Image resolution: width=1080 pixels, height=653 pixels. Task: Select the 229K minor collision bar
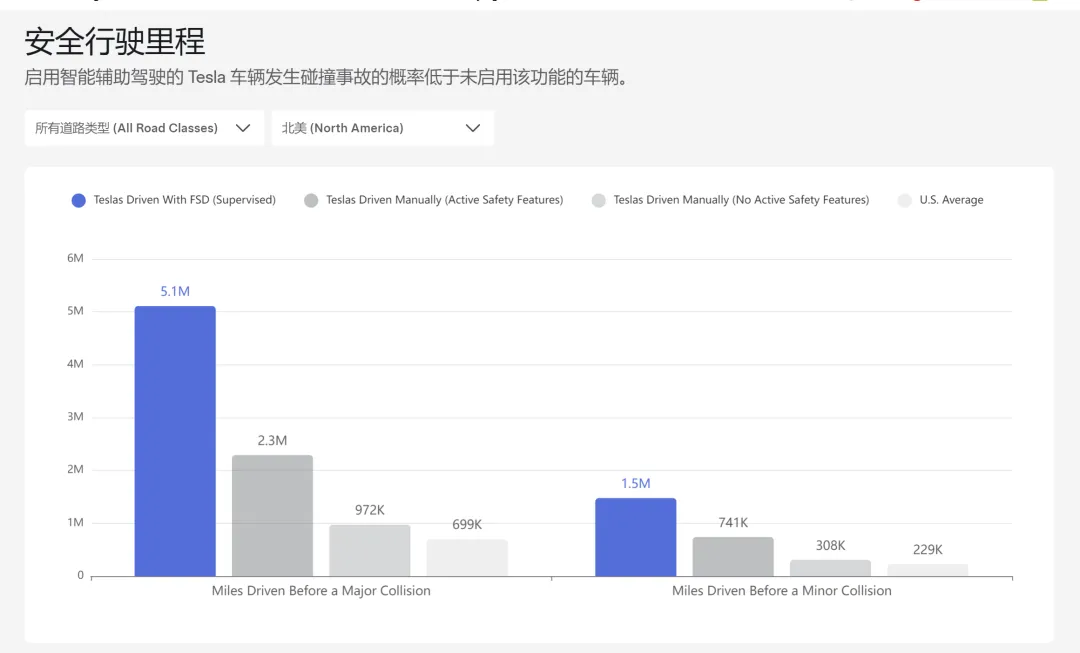click(928, 570)
